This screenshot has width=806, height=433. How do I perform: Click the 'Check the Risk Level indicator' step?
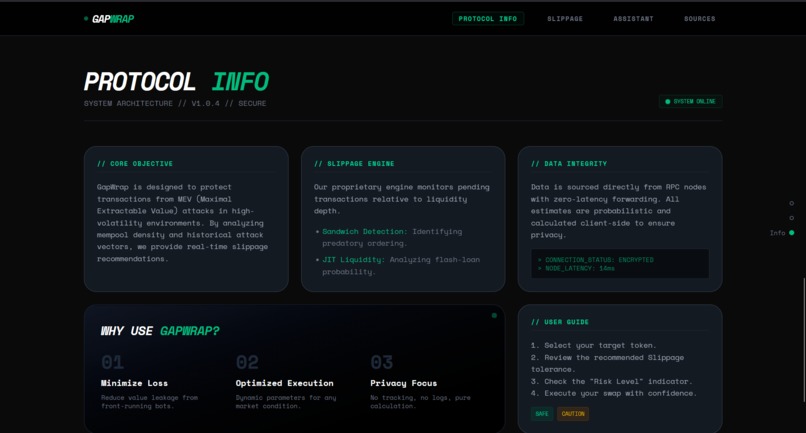click(612, 382)
